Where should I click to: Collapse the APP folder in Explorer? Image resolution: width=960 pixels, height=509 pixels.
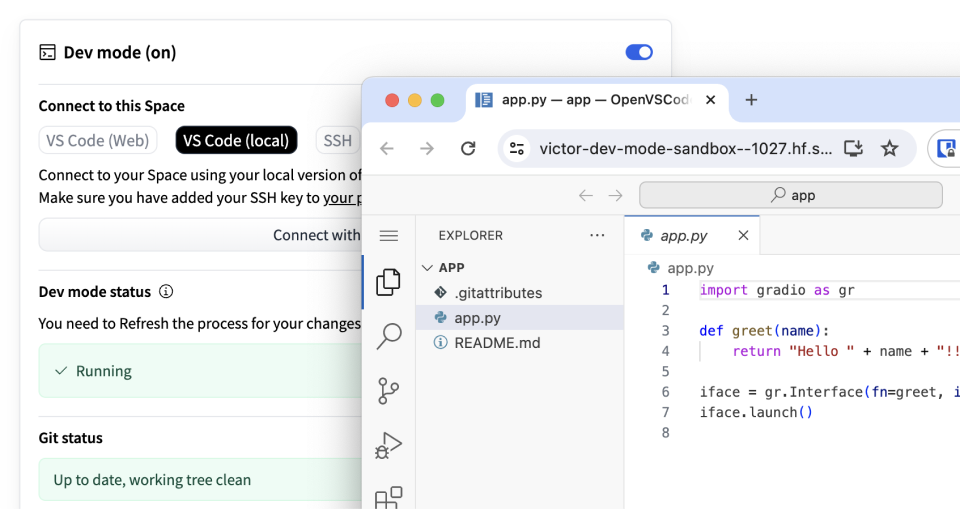(428, 268)
